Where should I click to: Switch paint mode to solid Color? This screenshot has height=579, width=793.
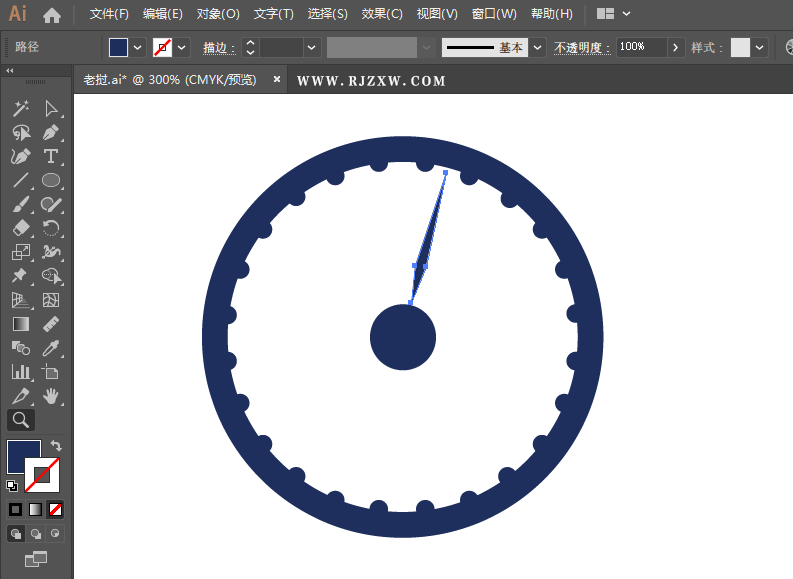pos(15,509)
